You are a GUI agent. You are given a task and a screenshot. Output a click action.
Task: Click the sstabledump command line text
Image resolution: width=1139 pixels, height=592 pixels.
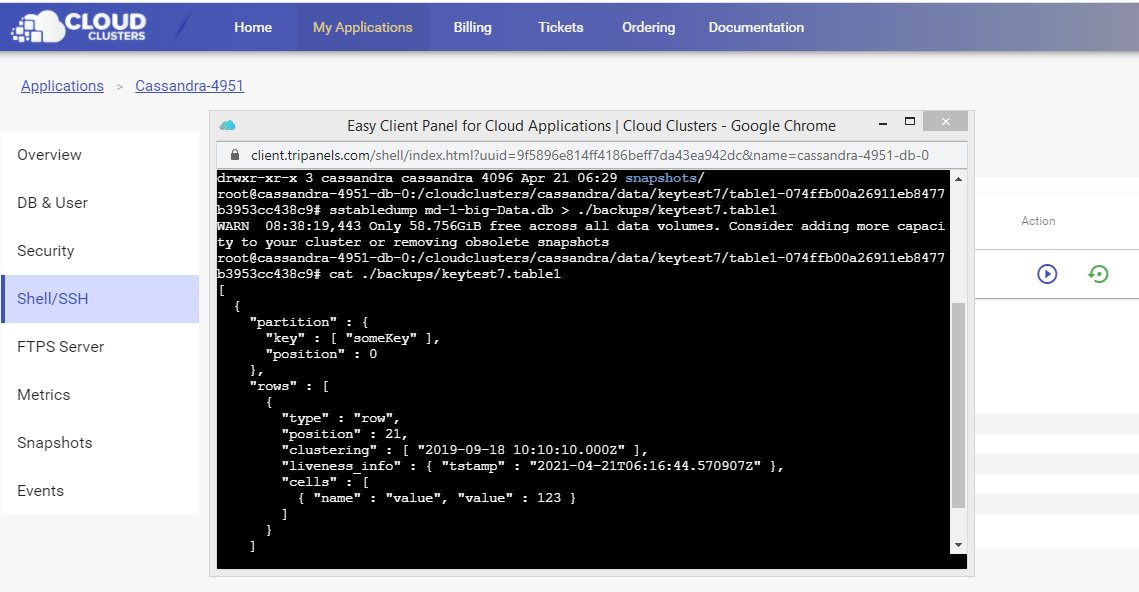click(554, 210)
